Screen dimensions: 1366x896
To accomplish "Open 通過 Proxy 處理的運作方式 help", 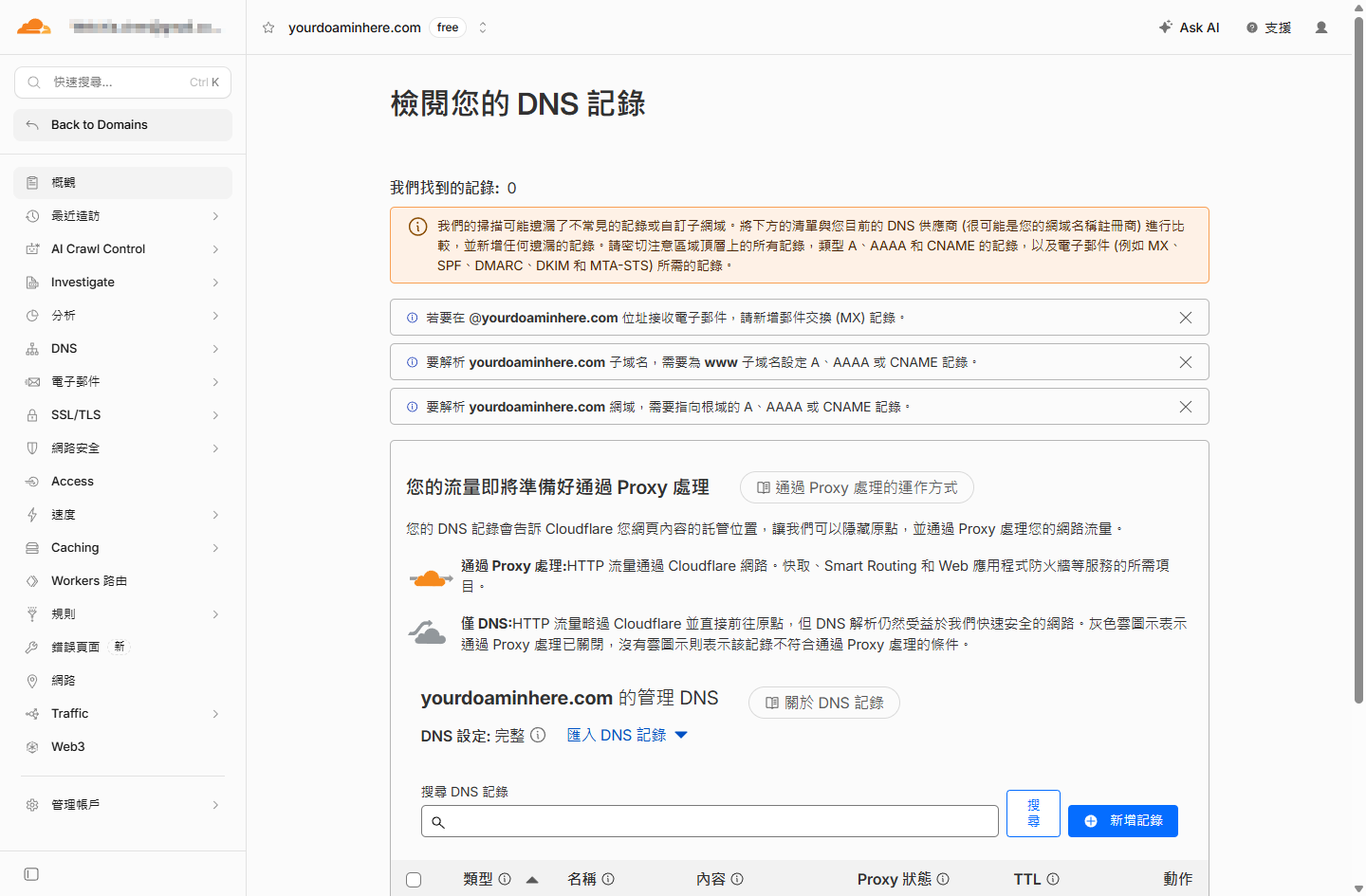I will coord(857,487).
